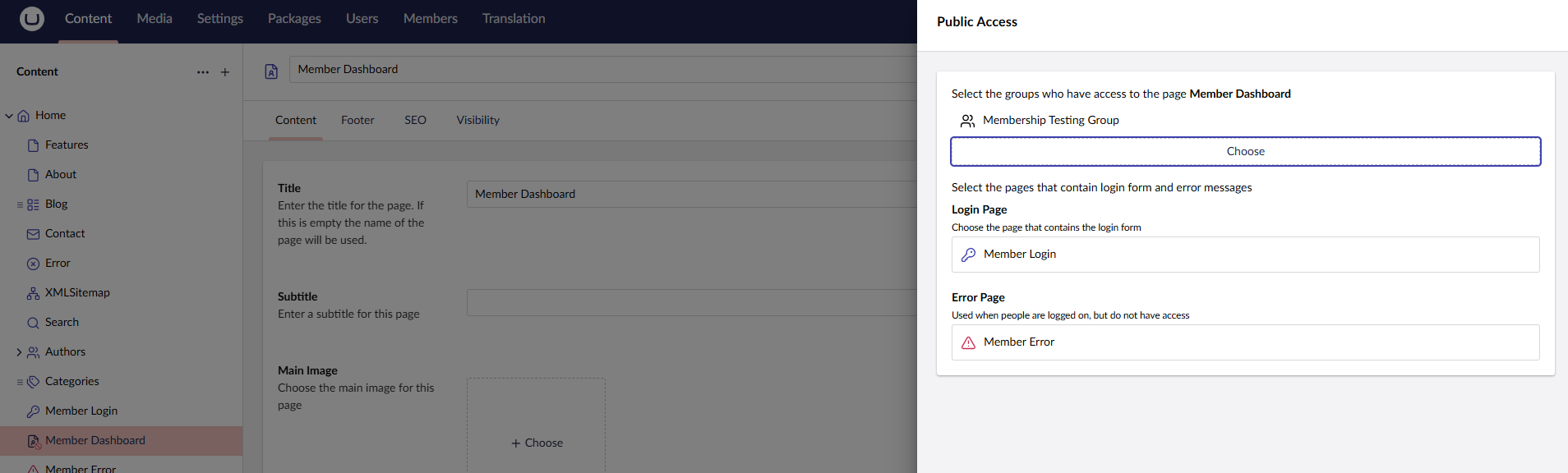
Task: Click the Membership Testing Group icon
Action: 967,121
